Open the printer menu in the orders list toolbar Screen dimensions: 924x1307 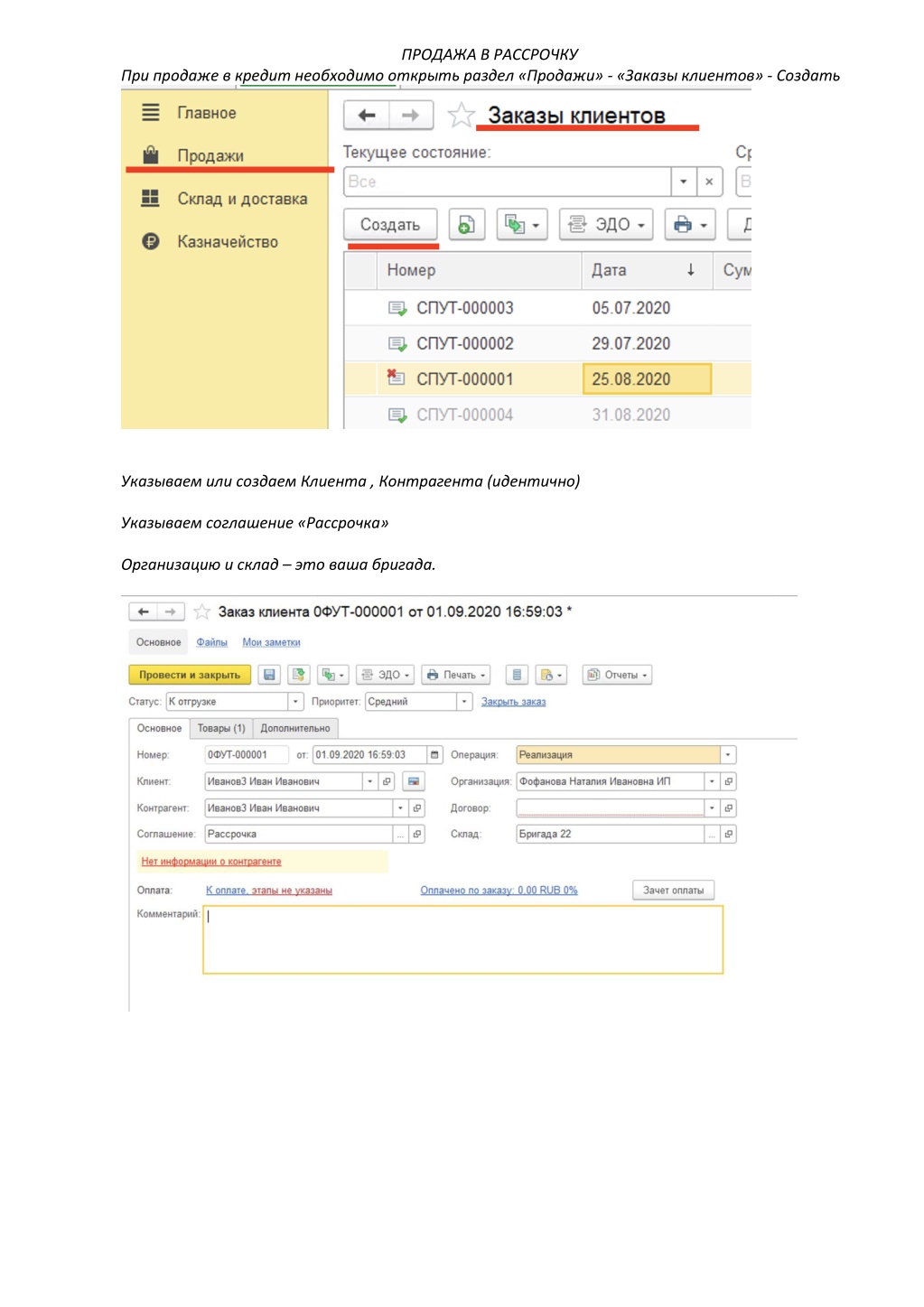(690, 224)
